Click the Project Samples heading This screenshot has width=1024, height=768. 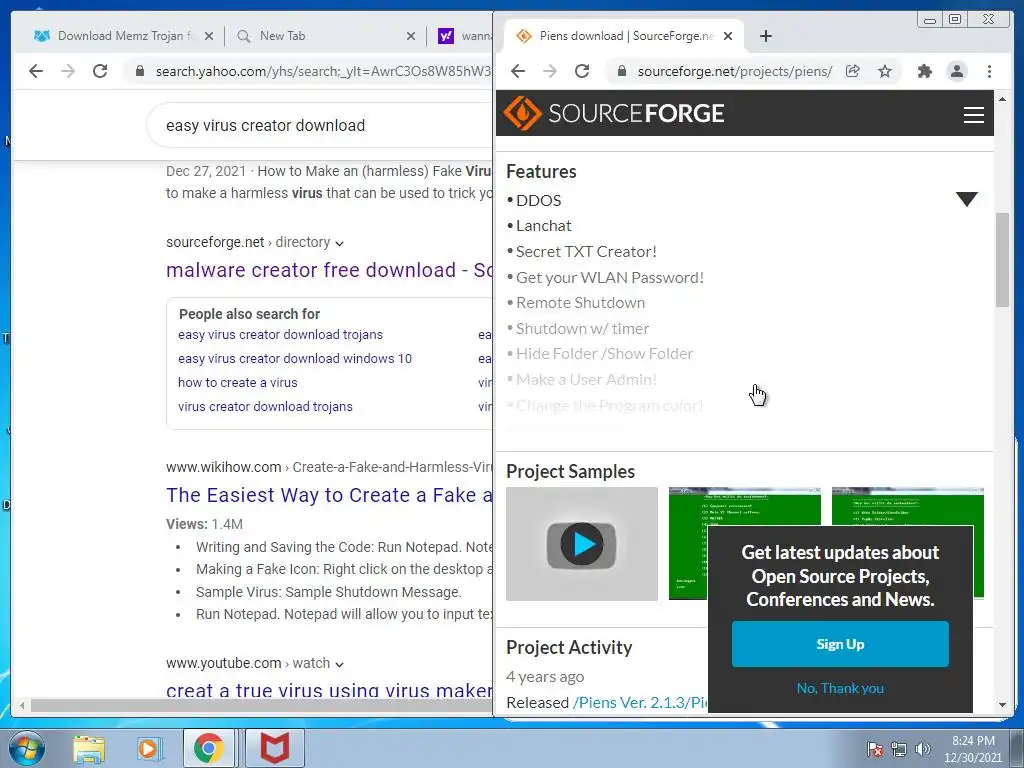pos(570,472)
